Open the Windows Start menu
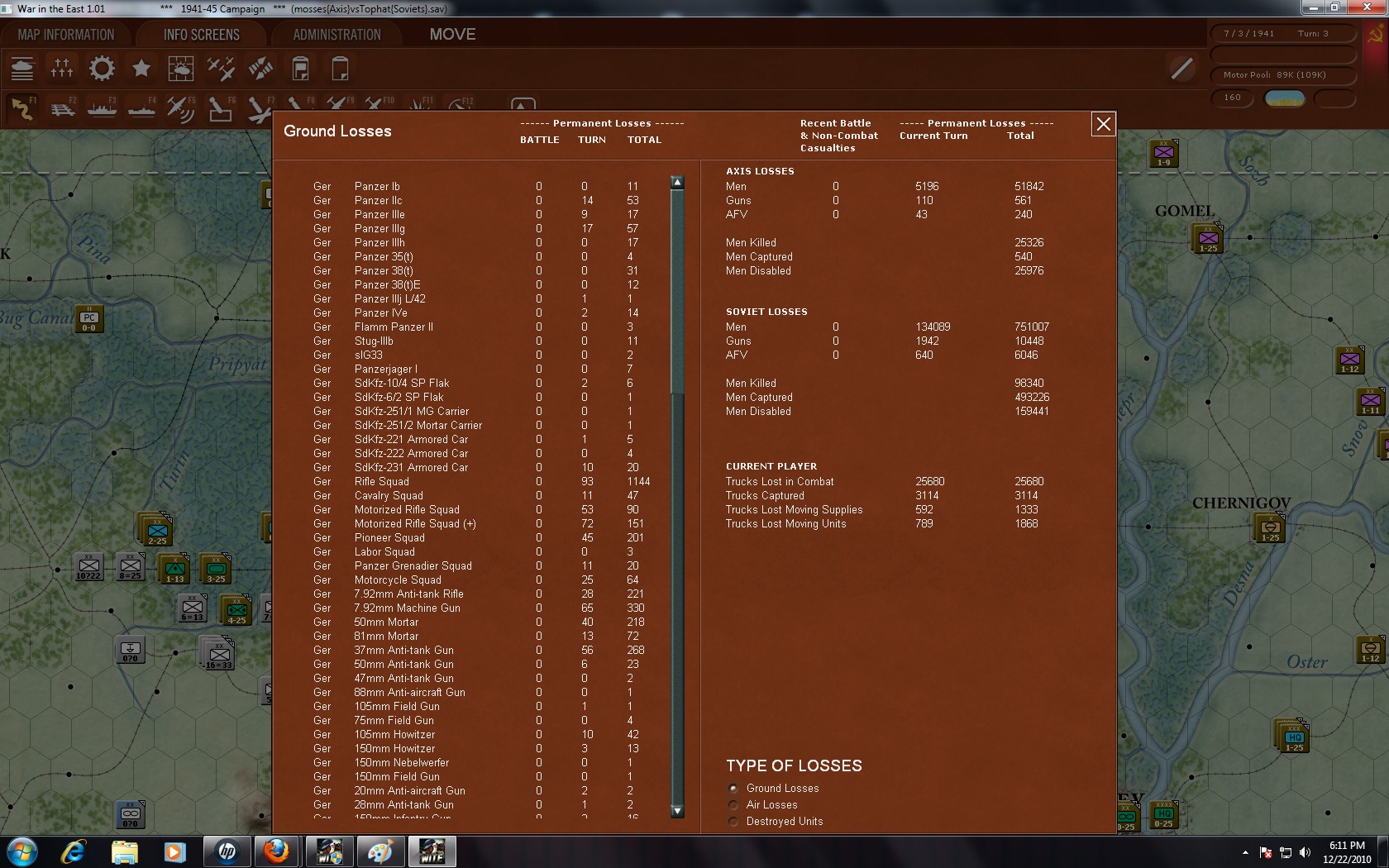Image resolution: width=1389 pixels, height=868 pixels. (22, 851)
